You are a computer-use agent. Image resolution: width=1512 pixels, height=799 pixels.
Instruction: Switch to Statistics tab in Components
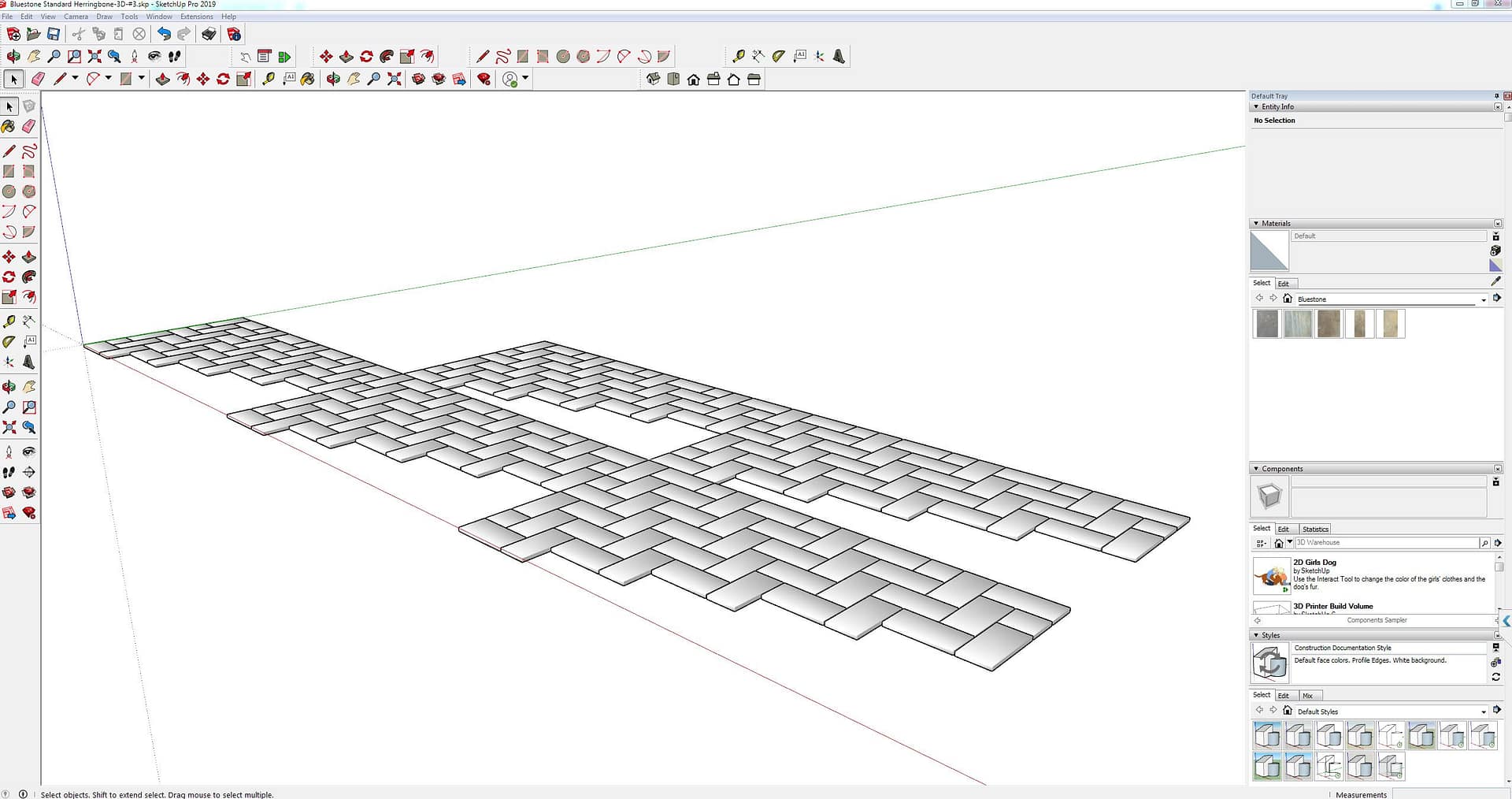(1315, 529)
